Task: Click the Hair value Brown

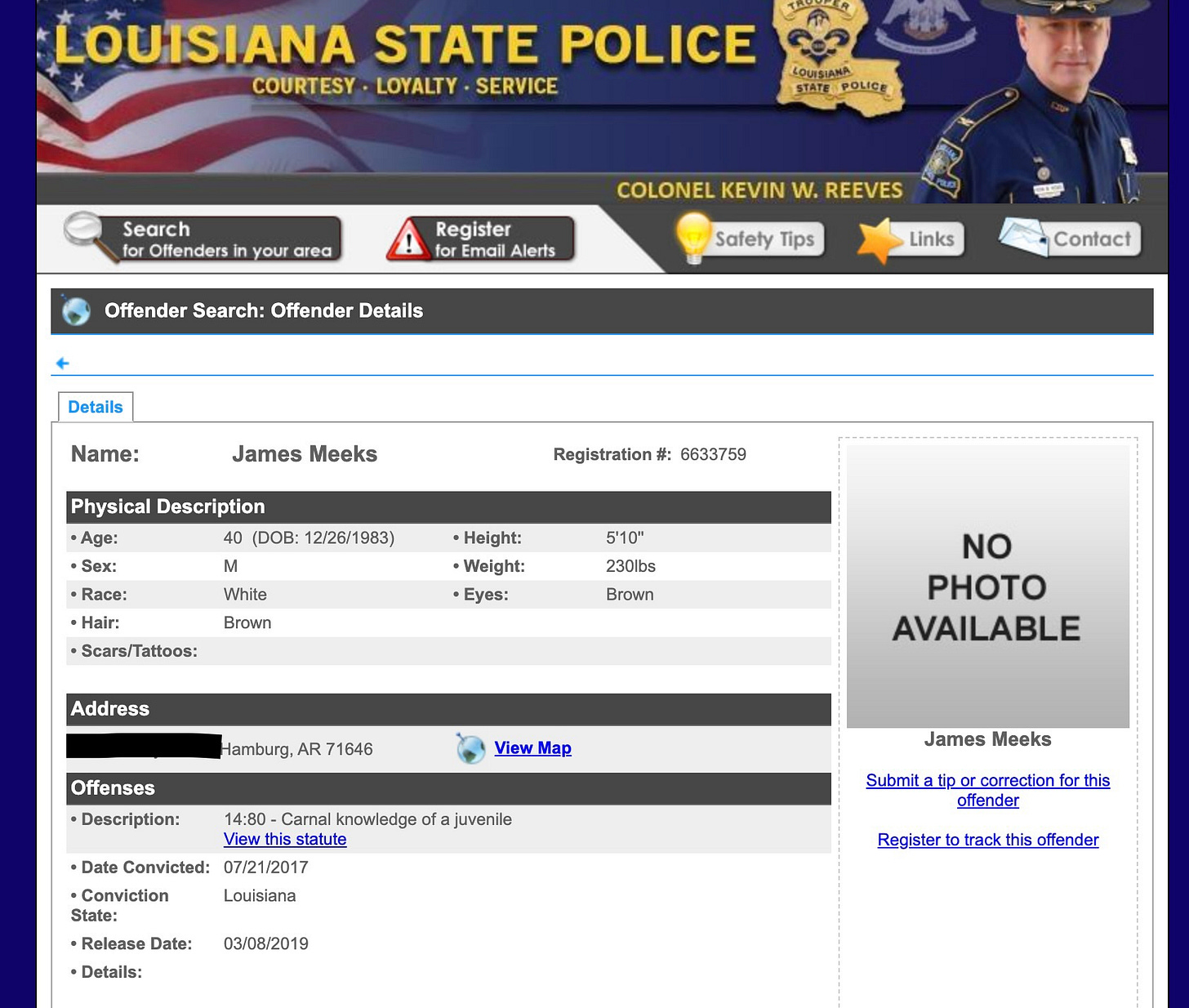Action: click(247, 622)
